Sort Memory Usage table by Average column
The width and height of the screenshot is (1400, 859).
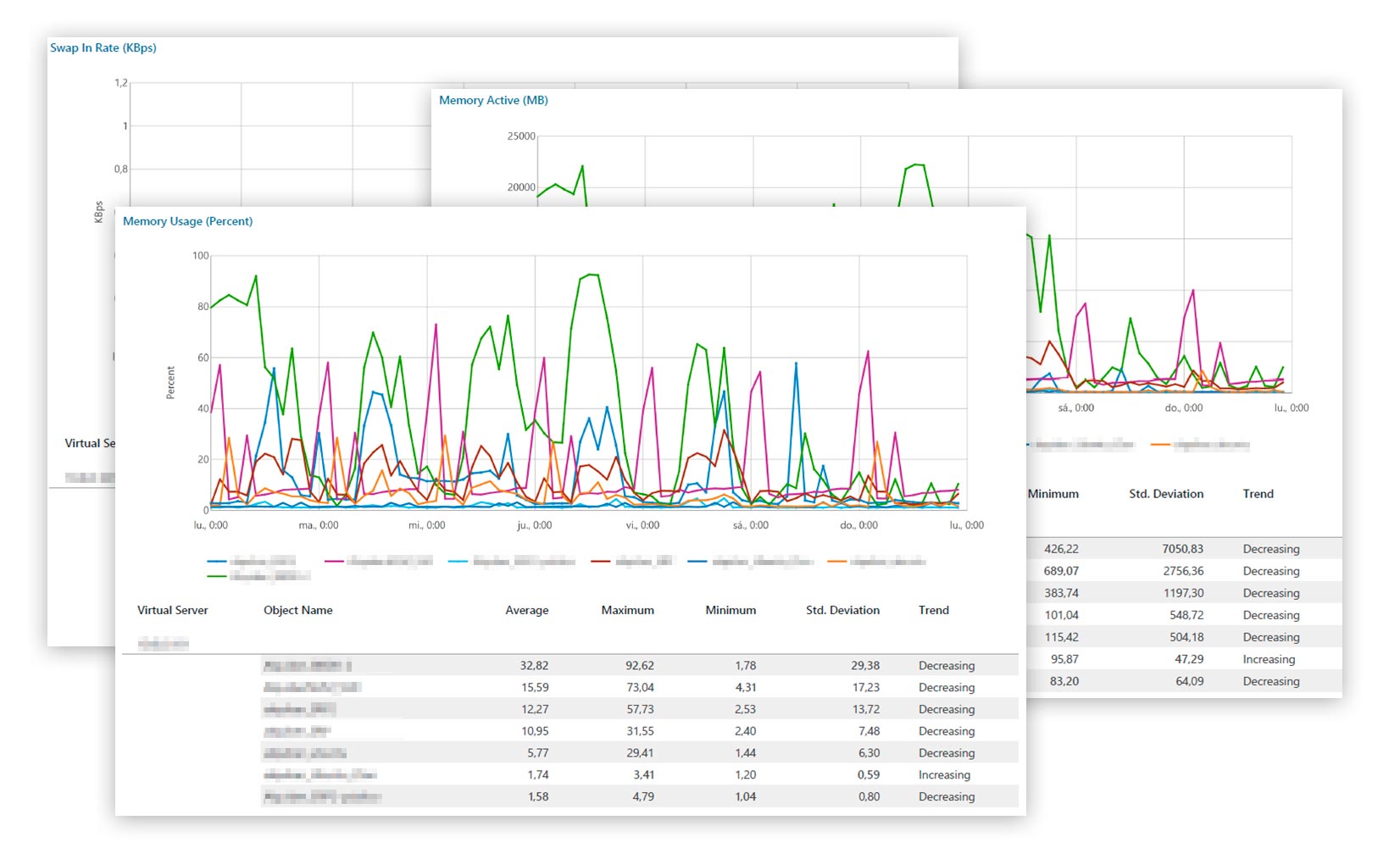[x=526, y=610]
